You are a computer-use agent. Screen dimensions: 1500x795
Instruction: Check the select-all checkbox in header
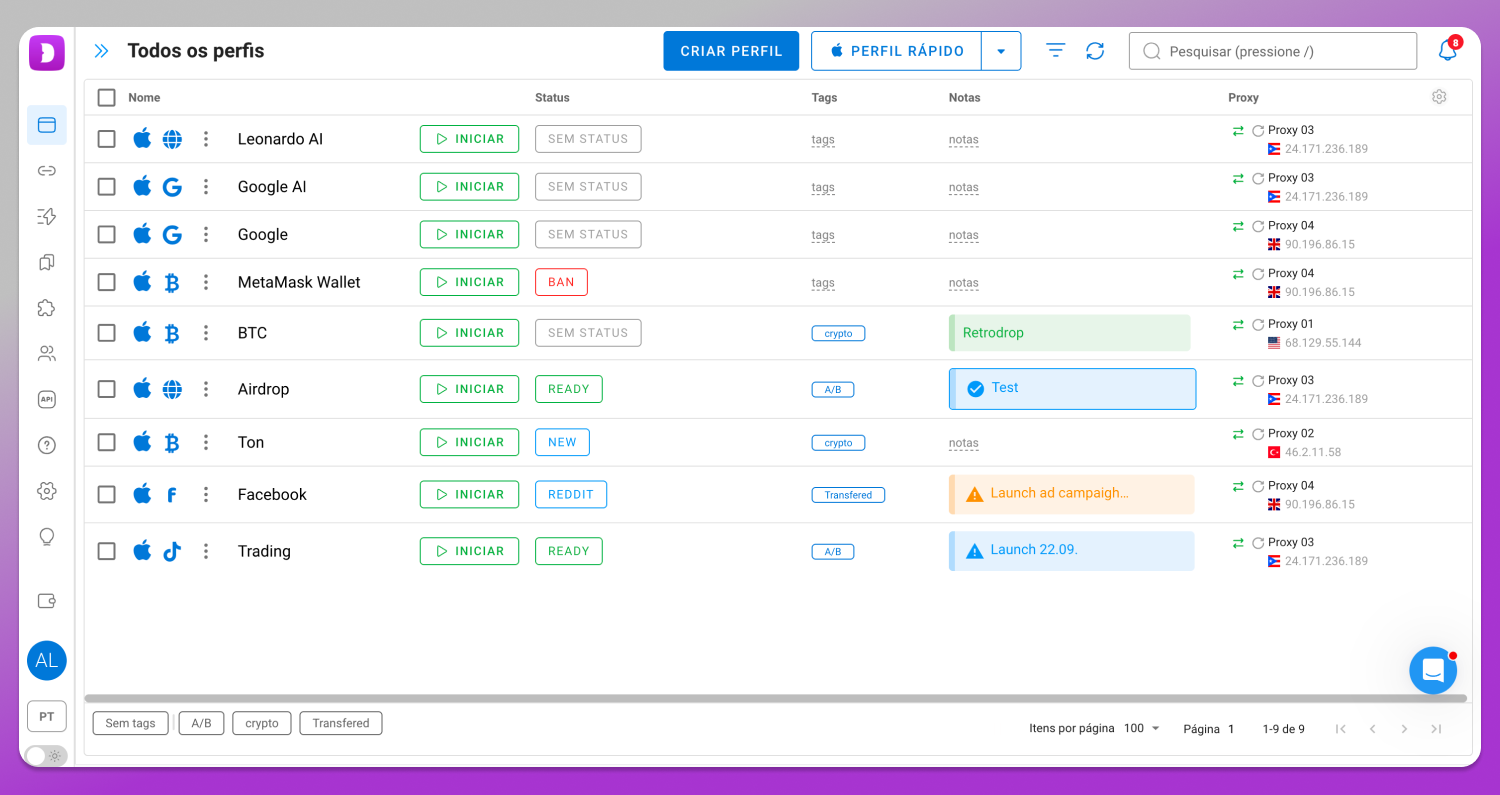(106, 97)
